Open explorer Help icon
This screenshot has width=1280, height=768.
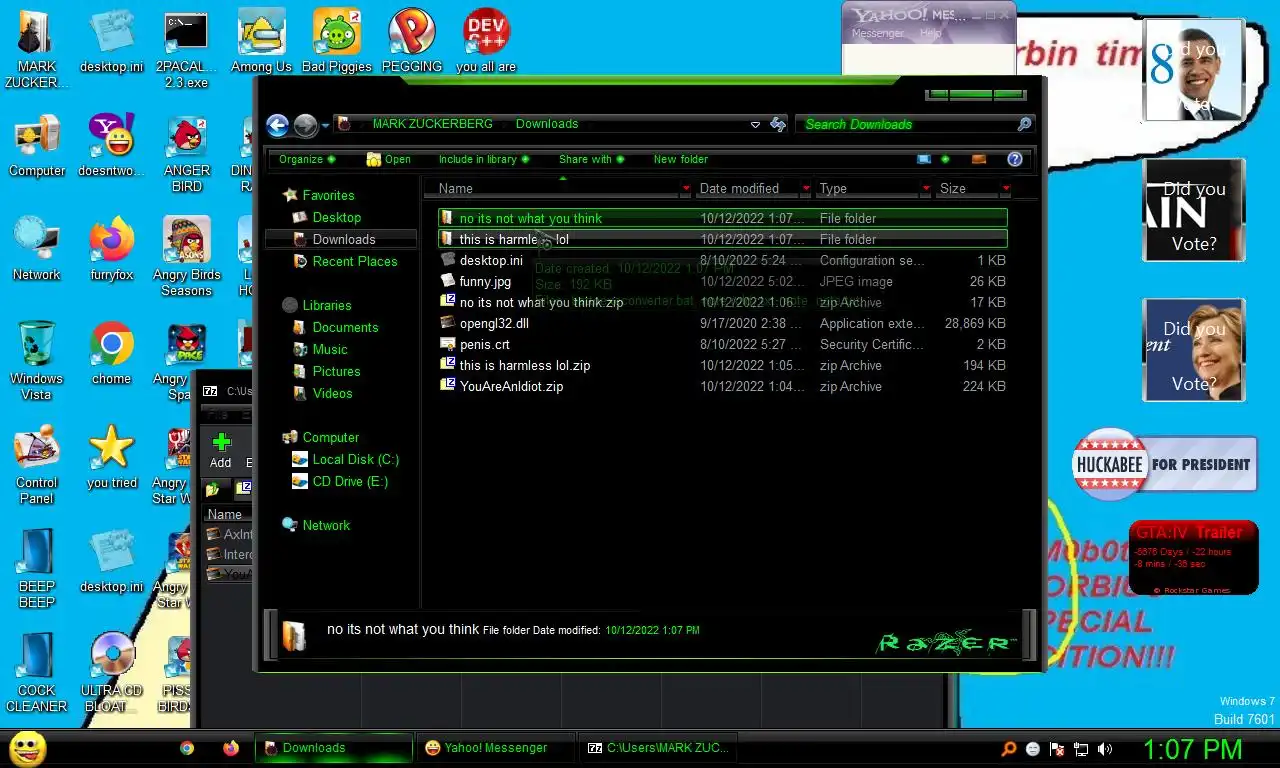pos(1015,159)
